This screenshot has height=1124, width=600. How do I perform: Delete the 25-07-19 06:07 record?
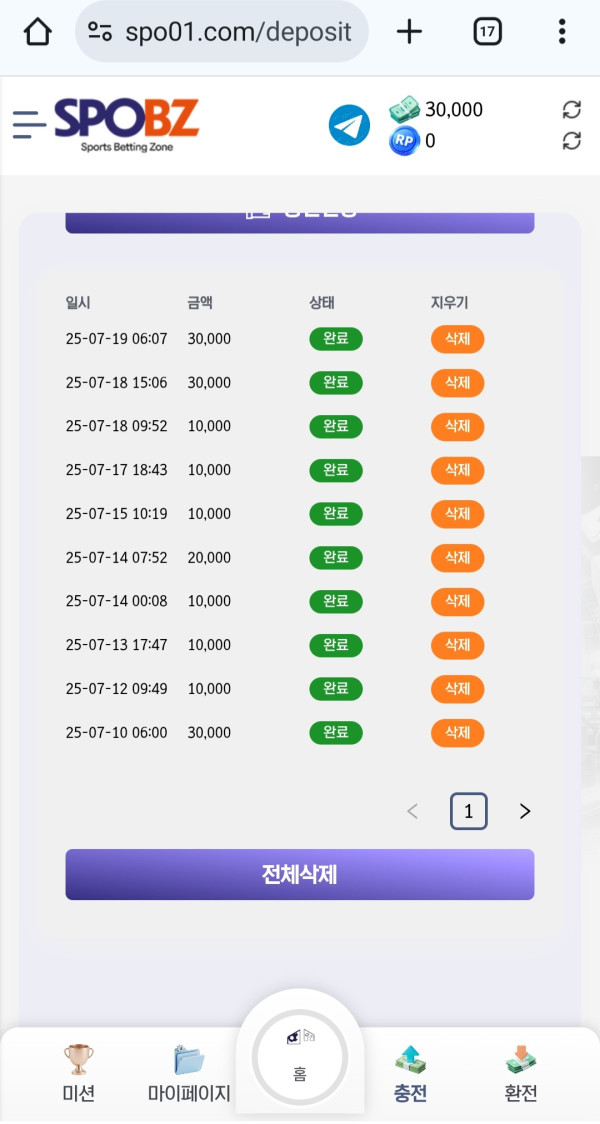point(457,339)
